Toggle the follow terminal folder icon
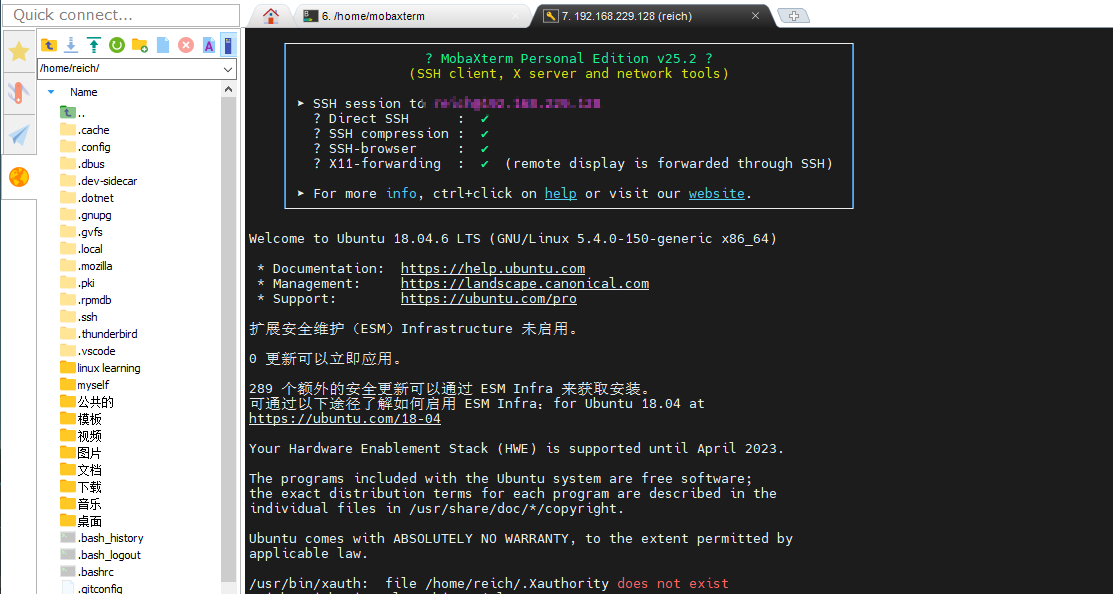Screen dimensions: 1113x594 click(229, 45)
